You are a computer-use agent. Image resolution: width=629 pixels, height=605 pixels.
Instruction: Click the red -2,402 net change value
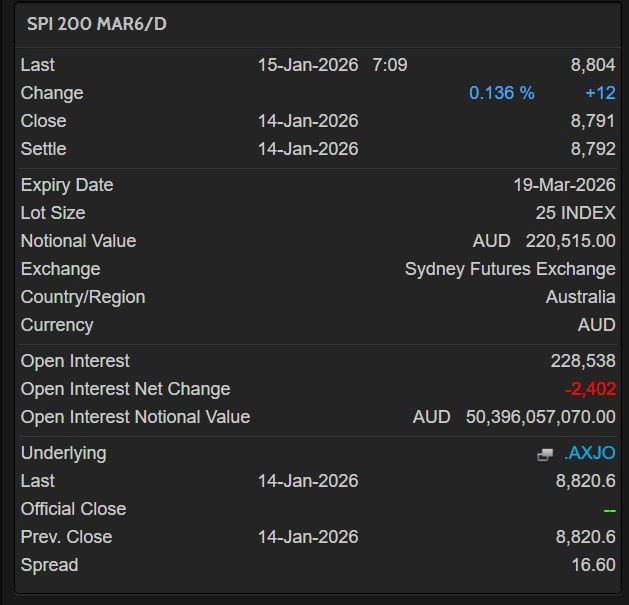pos(590,389)
